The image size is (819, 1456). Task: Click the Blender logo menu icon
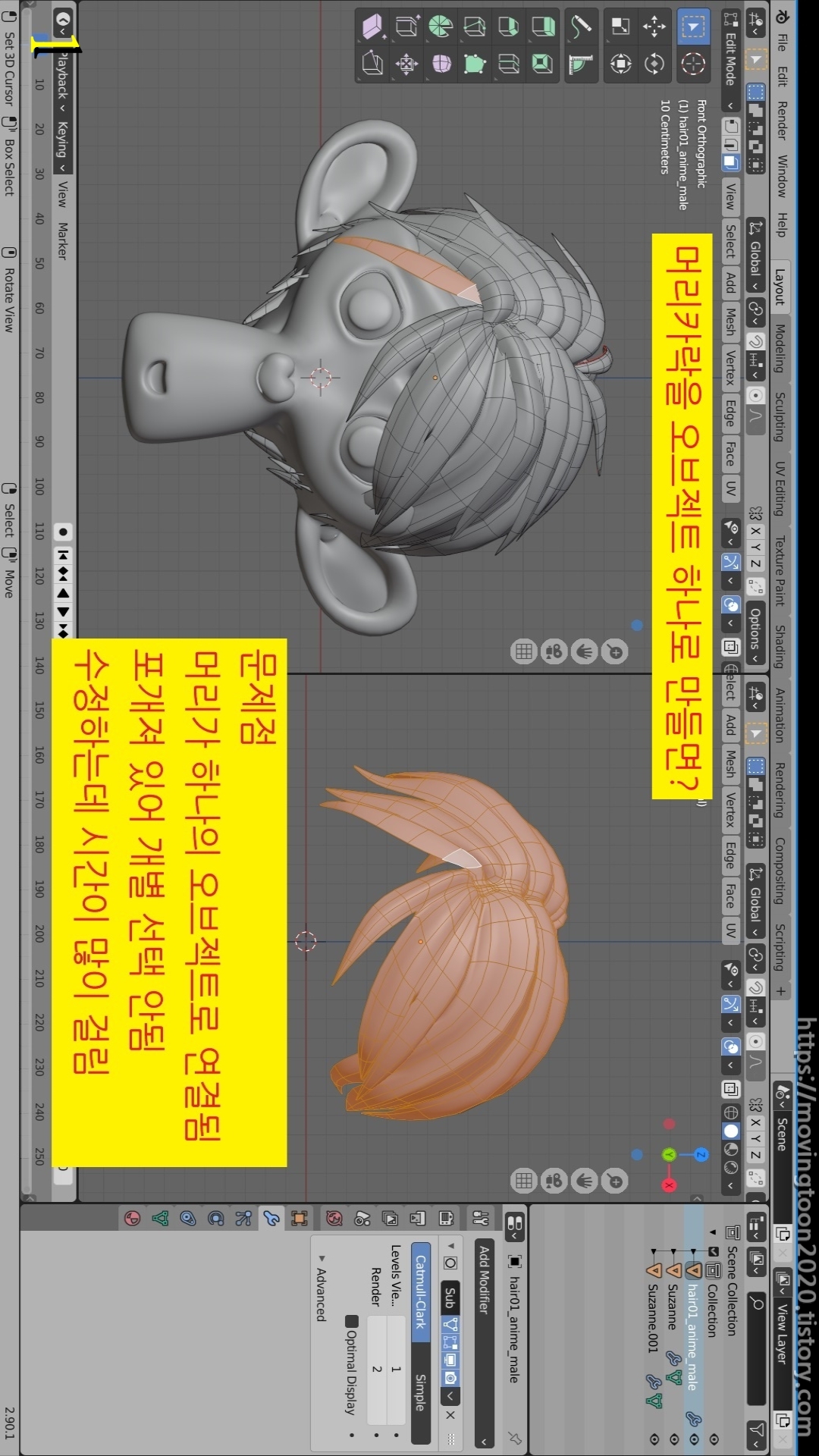782,17
